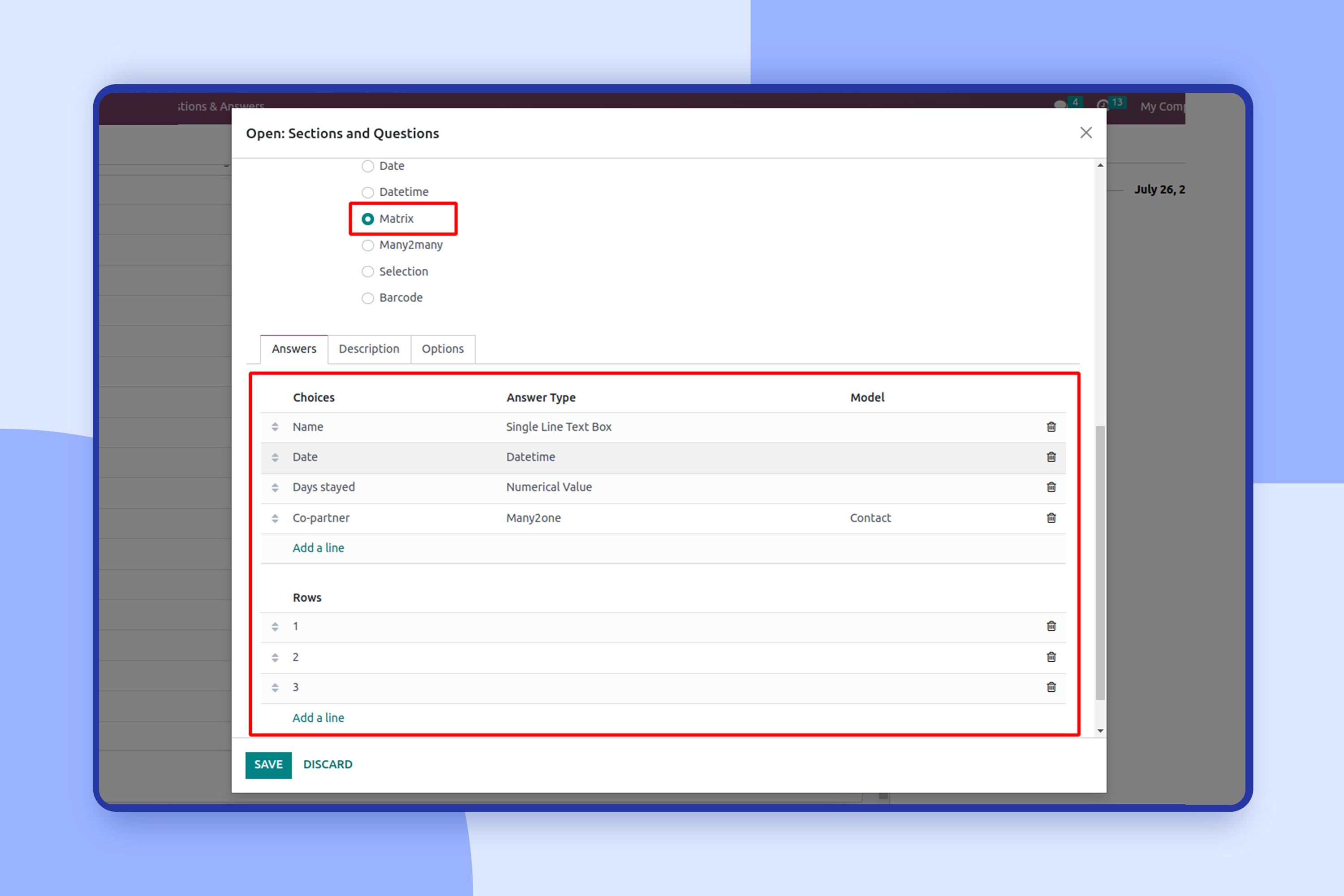The height and width of the screenshot is (896, 1344).
Task: Select the Datetime radio option
Action: click(x=368, y=192)
